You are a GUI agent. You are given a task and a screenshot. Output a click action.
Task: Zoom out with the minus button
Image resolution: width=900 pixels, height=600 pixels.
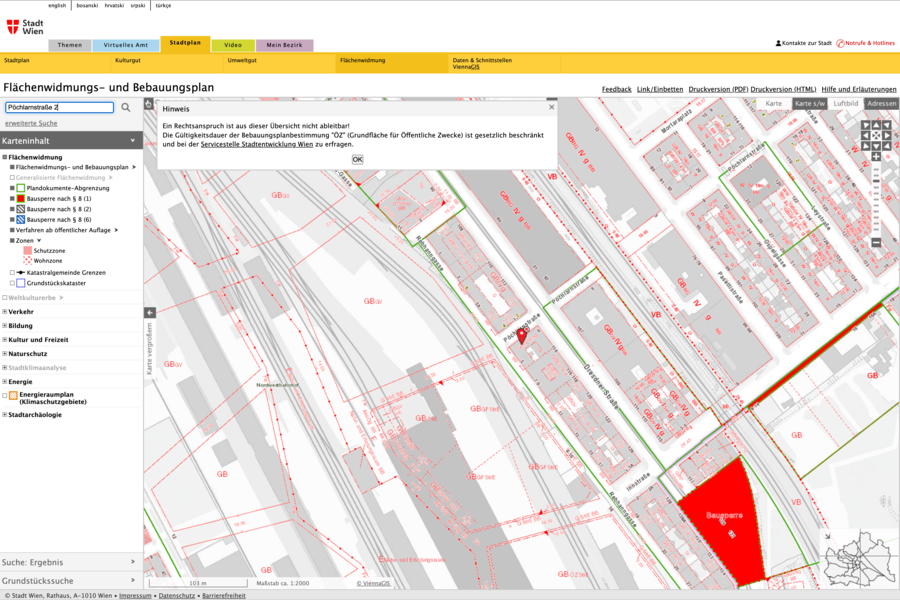click(x=876, y=242)
